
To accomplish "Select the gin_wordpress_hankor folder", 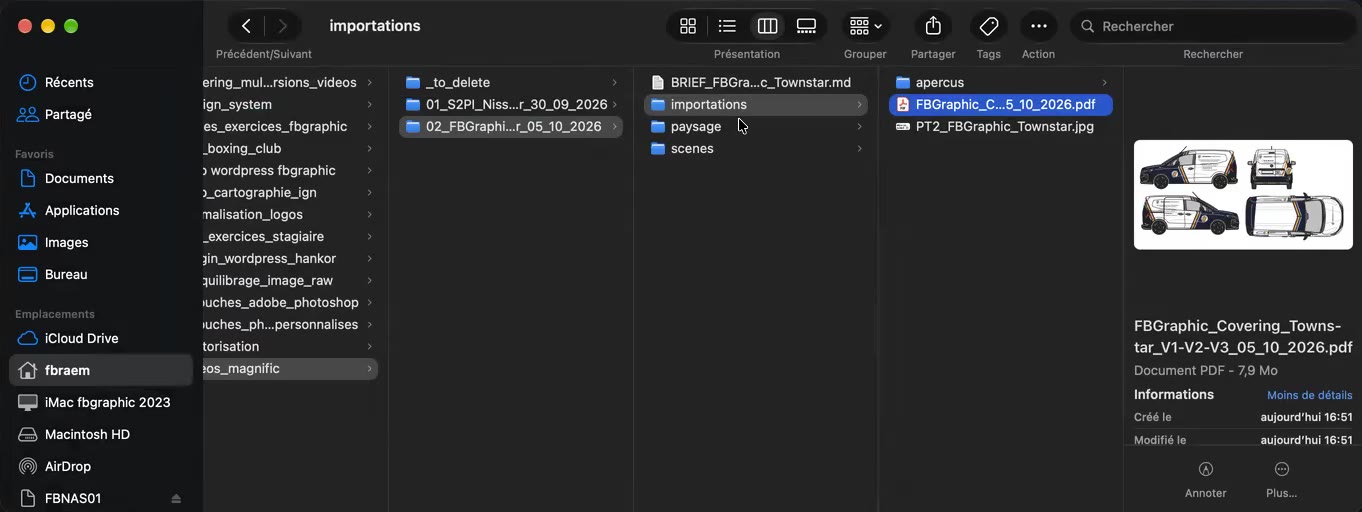I will 291,258.
